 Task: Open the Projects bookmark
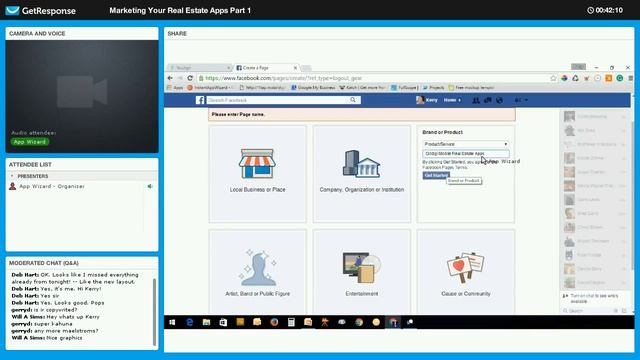tap(433, 88)
